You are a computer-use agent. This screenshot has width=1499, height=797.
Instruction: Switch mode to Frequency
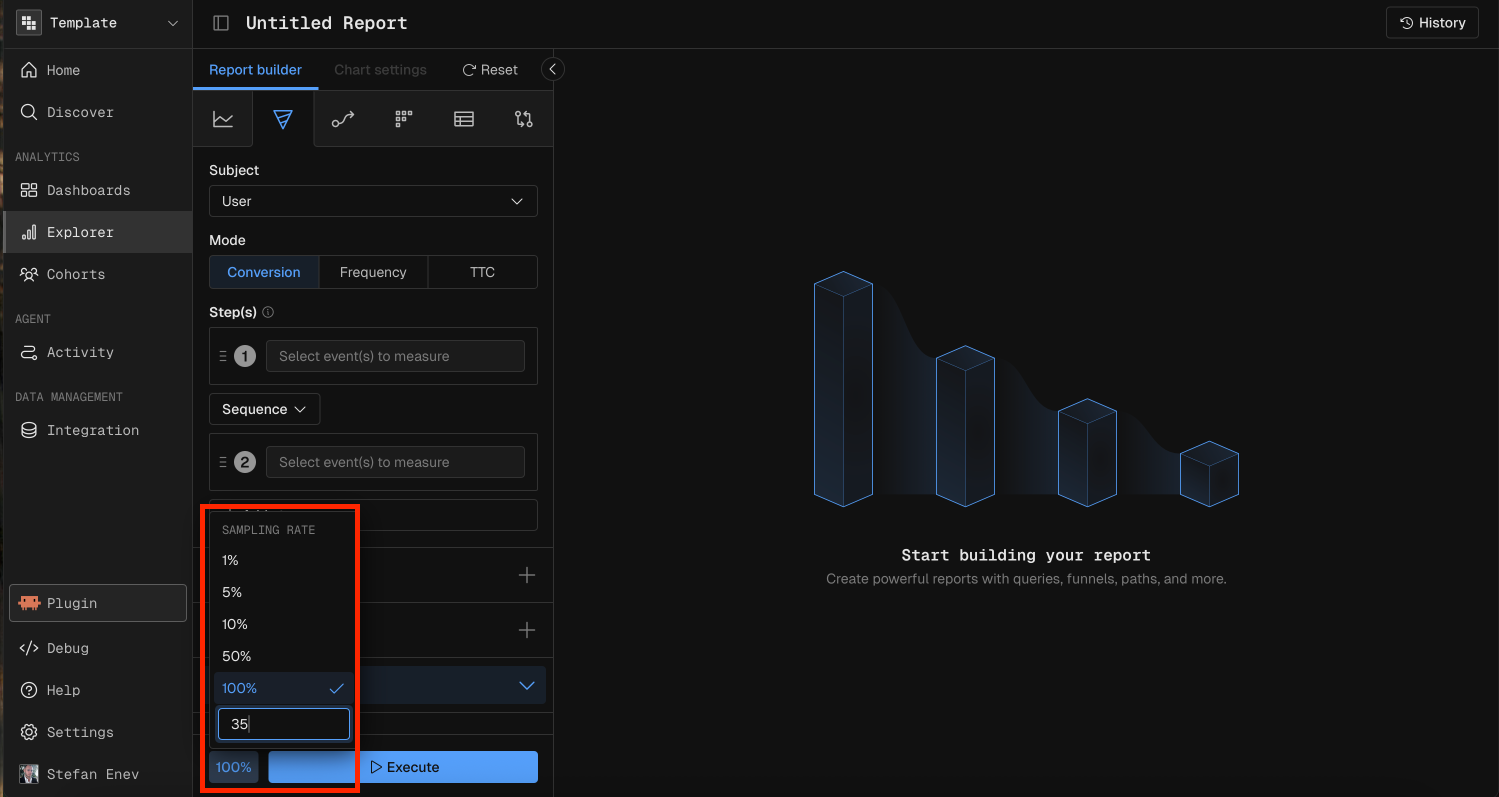tap(373, 272)
